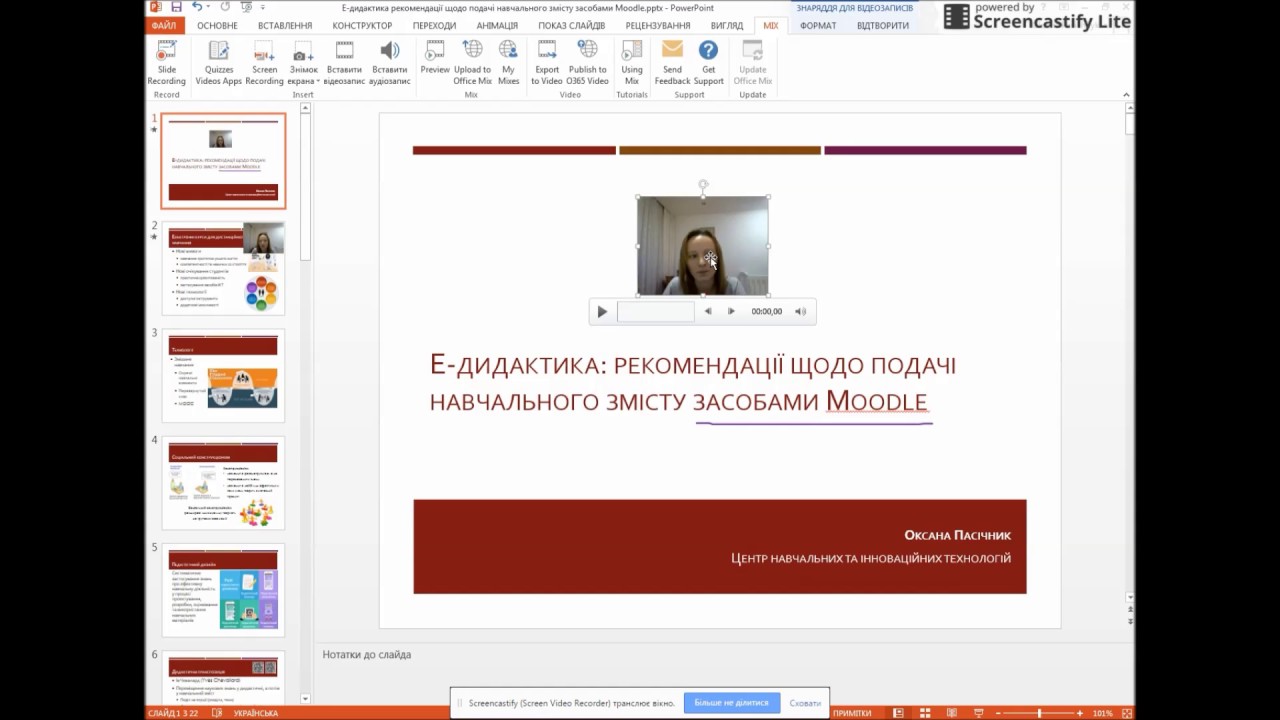The height and width of the screenshot is (720, 1280).
Task: Open My Mixes
Action: point(508,62)
